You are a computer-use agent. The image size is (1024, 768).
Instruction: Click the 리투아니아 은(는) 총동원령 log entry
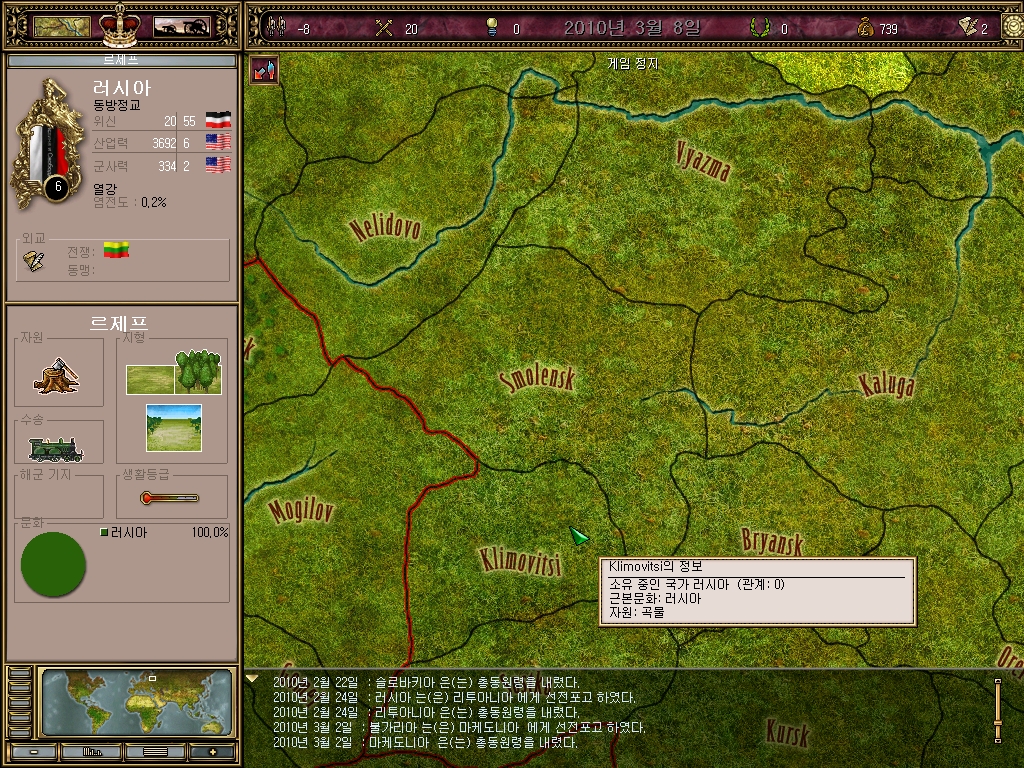click(x=425, y=712)
